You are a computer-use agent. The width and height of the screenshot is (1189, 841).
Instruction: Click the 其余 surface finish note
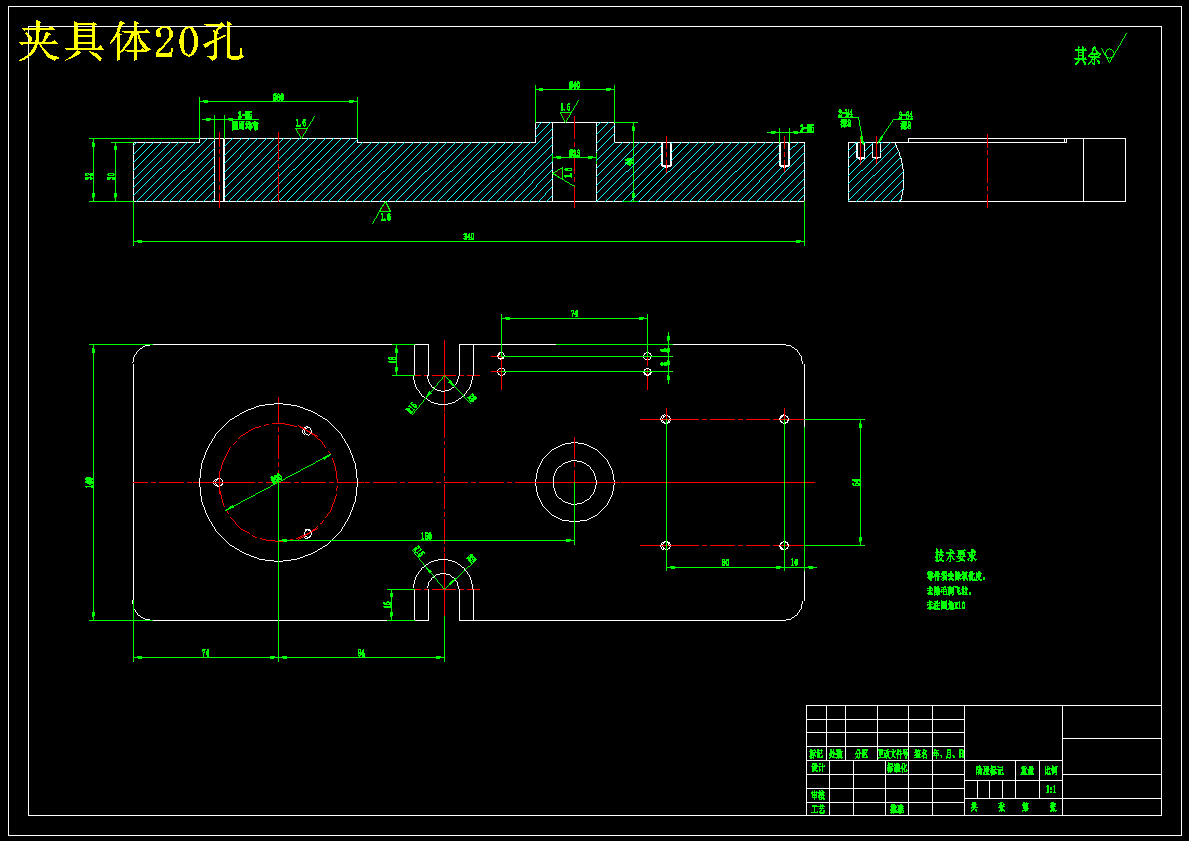click(1088, 55)
